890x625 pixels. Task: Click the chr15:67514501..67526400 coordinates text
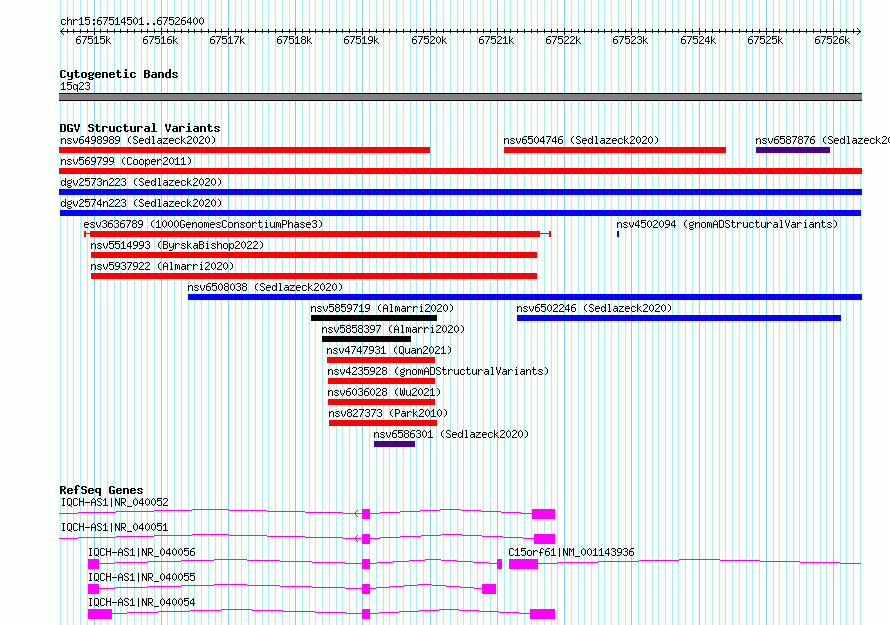point(132,21)
